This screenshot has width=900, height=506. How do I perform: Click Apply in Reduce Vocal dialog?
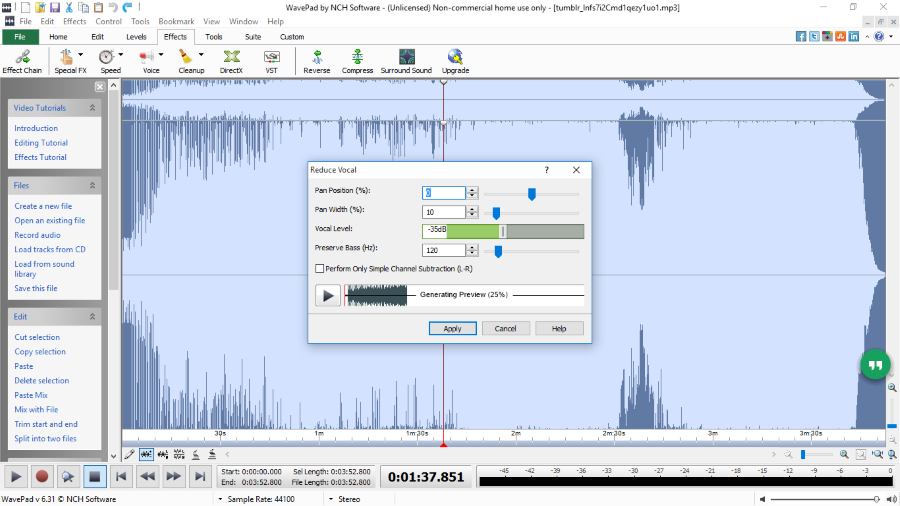coord(452,328)
